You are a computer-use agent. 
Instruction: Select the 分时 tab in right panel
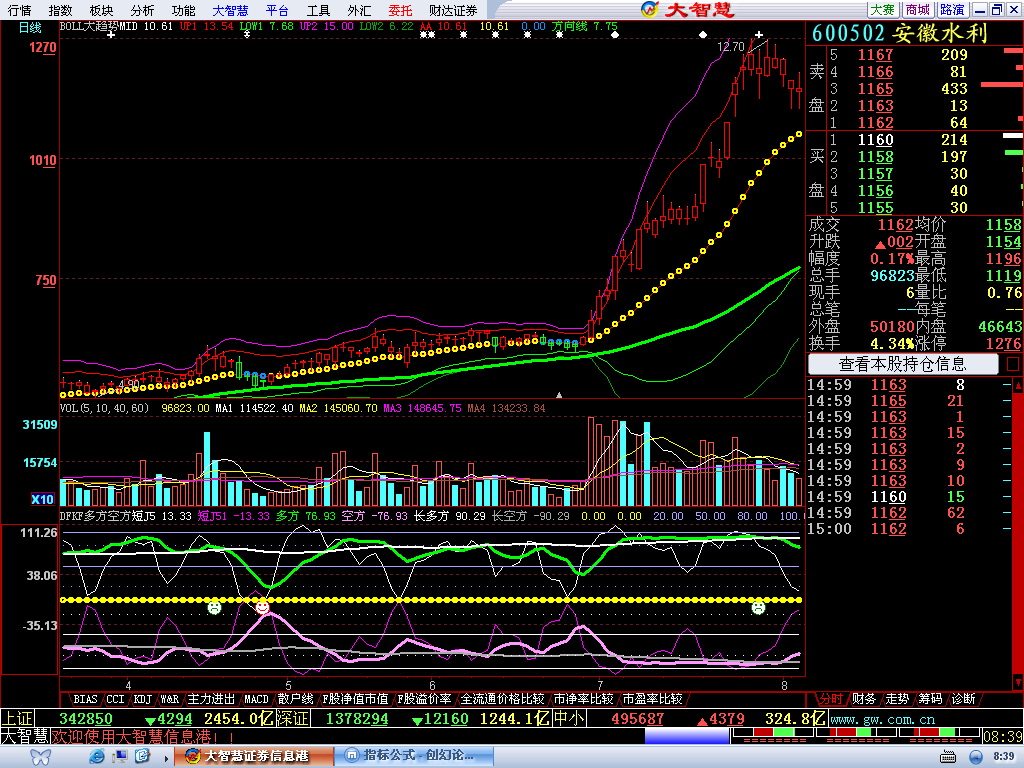[x=830, y=699]
